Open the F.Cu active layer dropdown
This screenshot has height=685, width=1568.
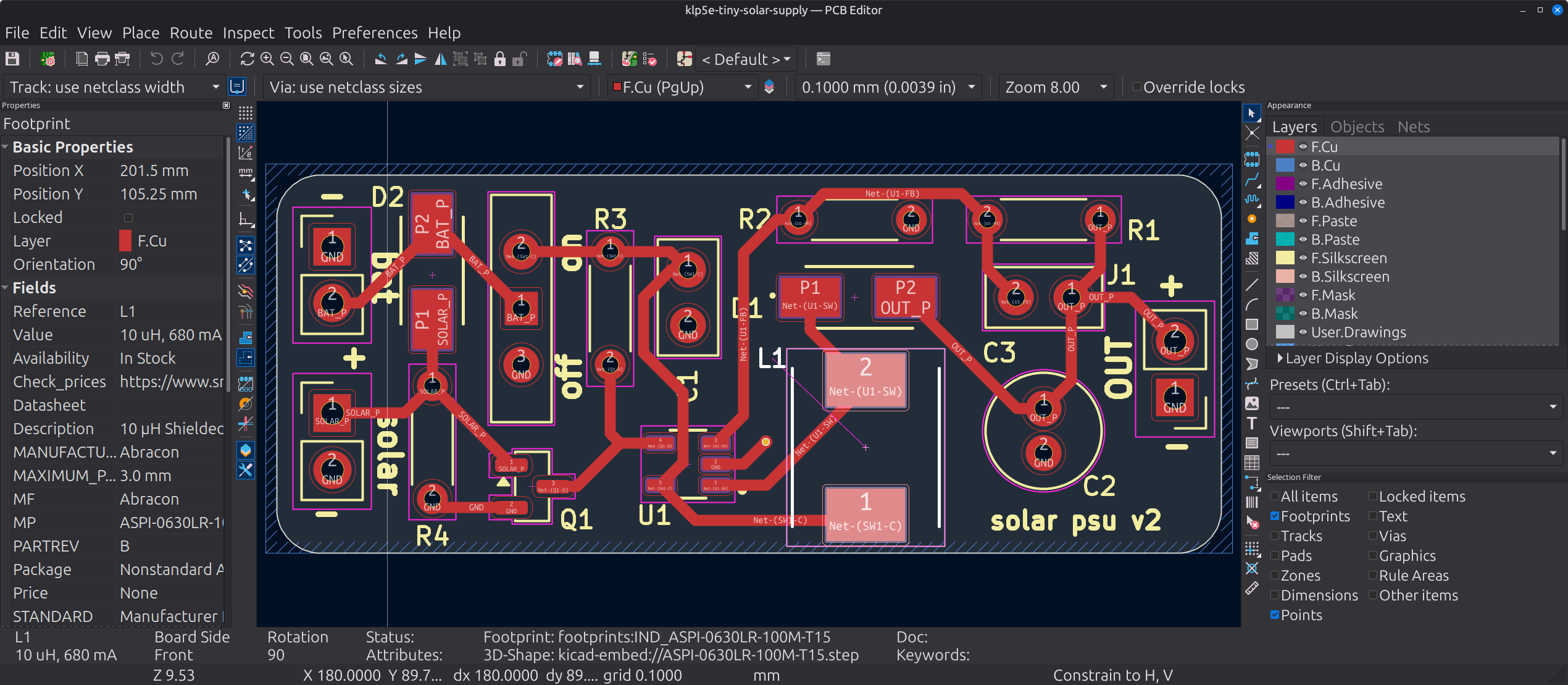[x=682, y=87]
